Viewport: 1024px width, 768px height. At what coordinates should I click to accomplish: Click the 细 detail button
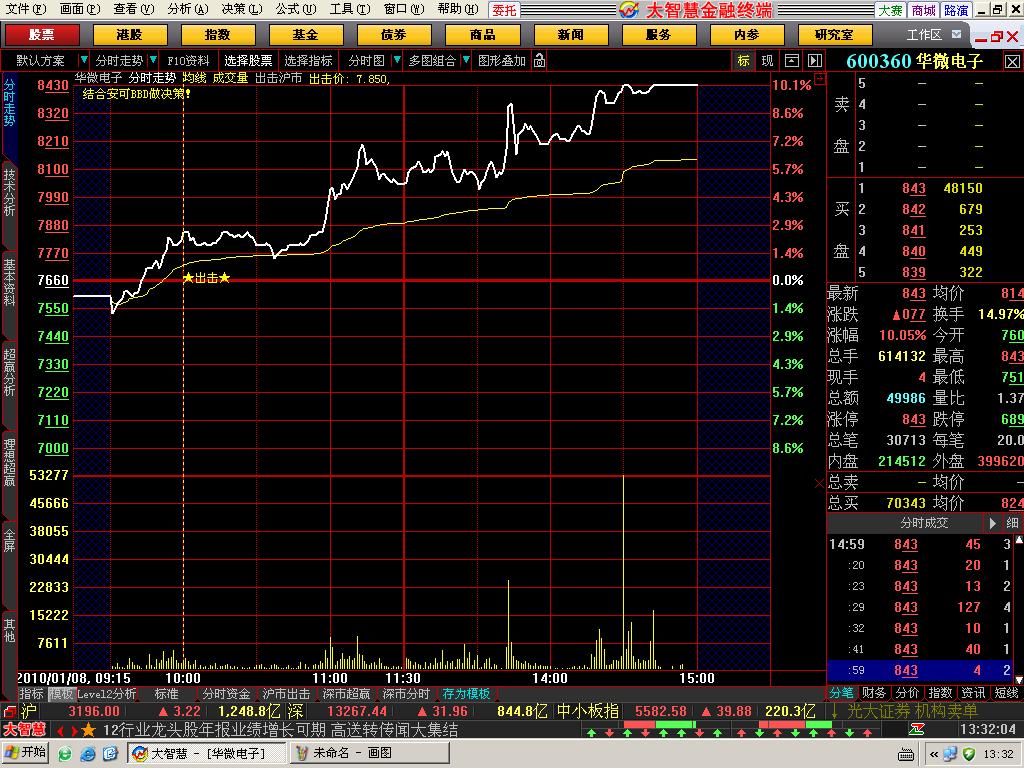click(1012, 523)
